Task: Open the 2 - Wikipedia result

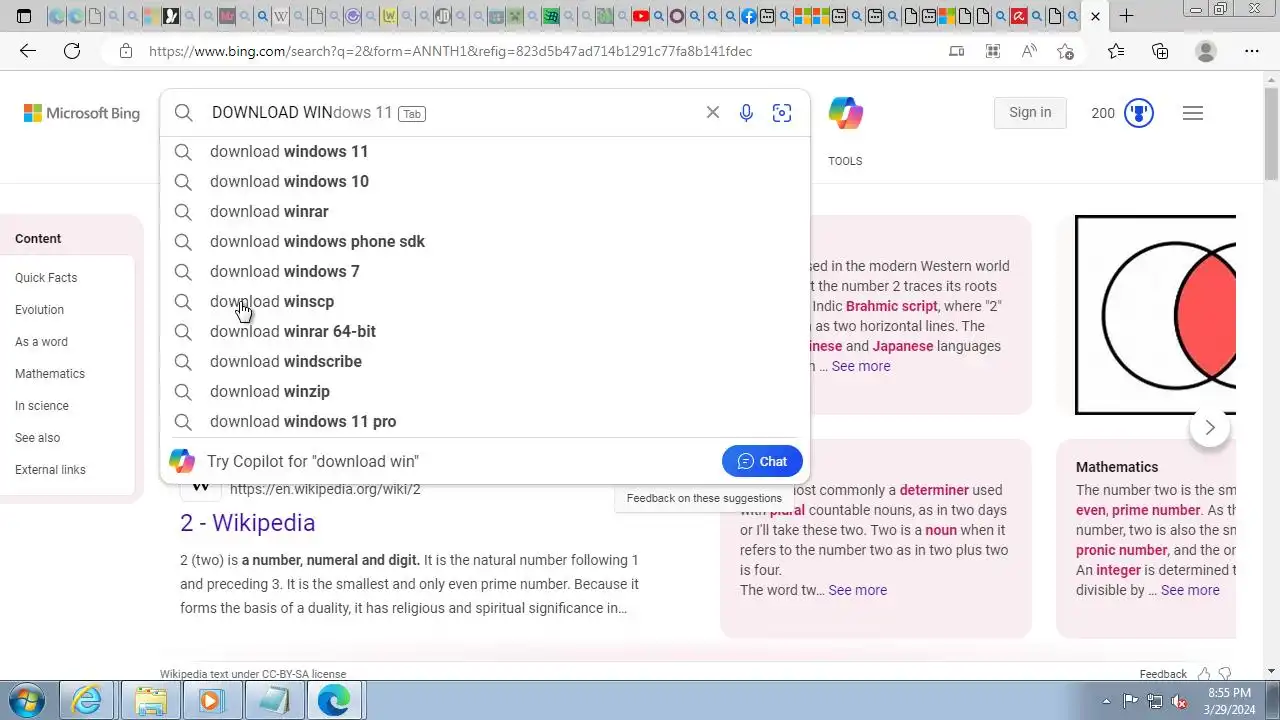Action: click(x=247, y=523)
